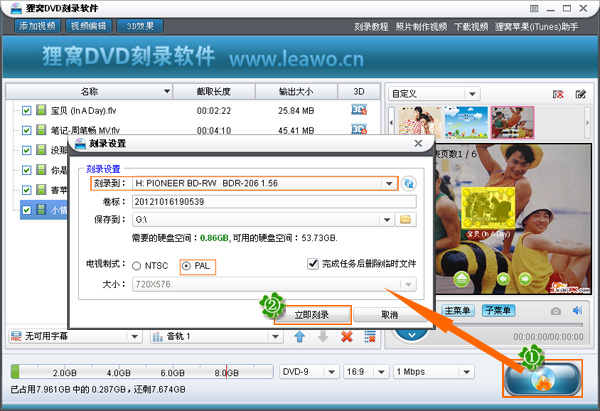Toggle 完成任务后删除临时文件 checkbox

tap(313, 264)
